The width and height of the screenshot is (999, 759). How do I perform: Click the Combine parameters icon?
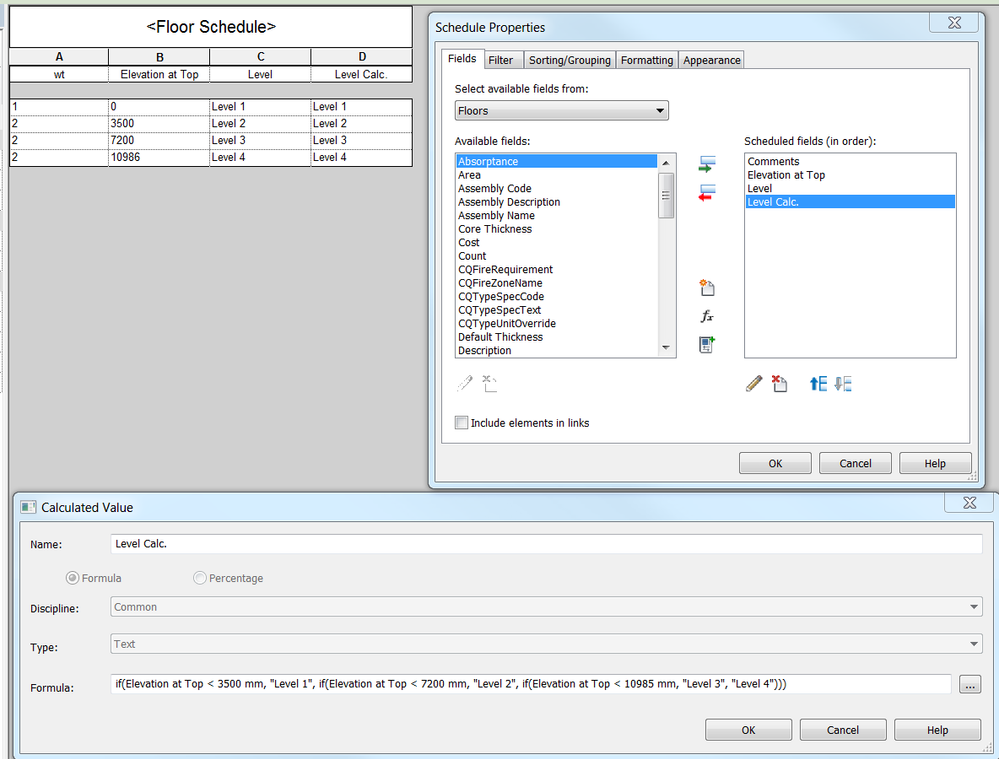(x=707, y=345)
